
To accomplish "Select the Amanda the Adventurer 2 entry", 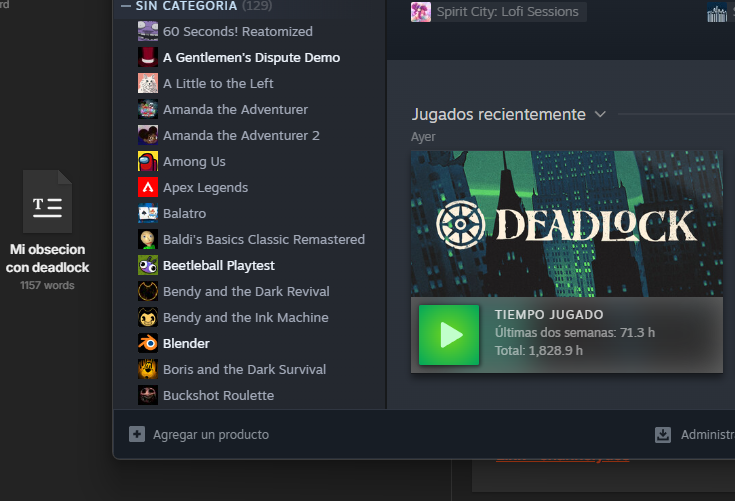I will [241, 135].
